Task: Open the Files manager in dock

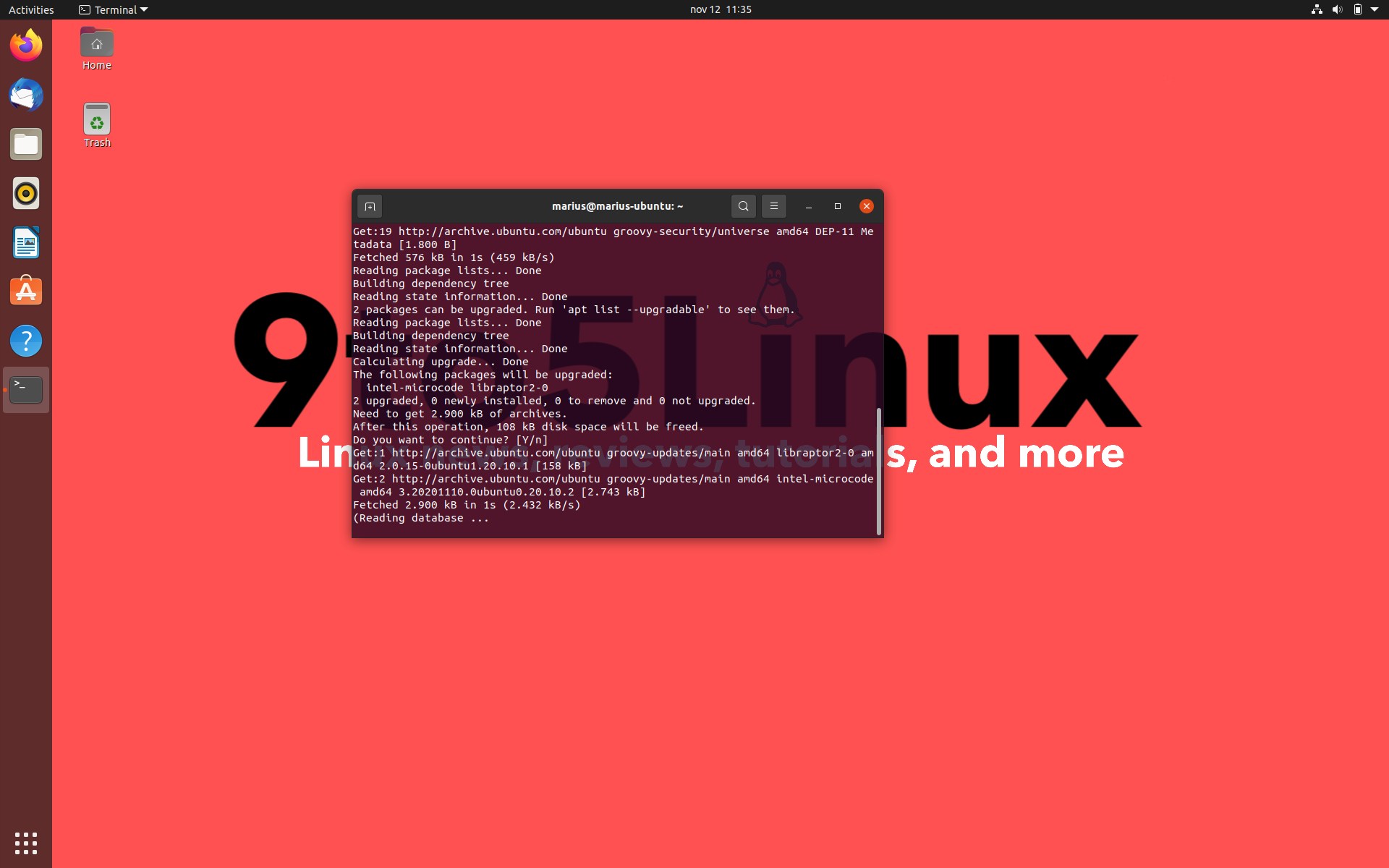Action: pos(26,144)
